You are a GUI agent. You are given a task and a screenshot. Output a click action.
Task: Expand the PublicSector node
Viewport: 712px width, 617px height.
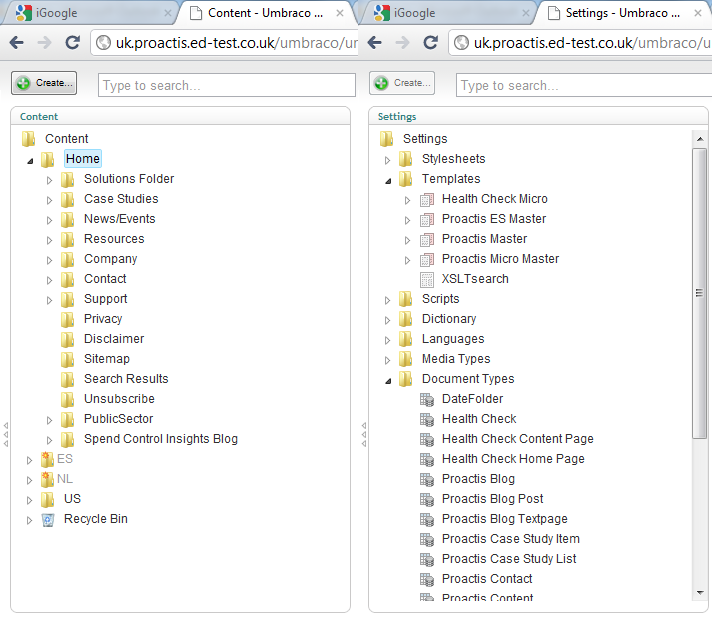(x=49, y=420)
